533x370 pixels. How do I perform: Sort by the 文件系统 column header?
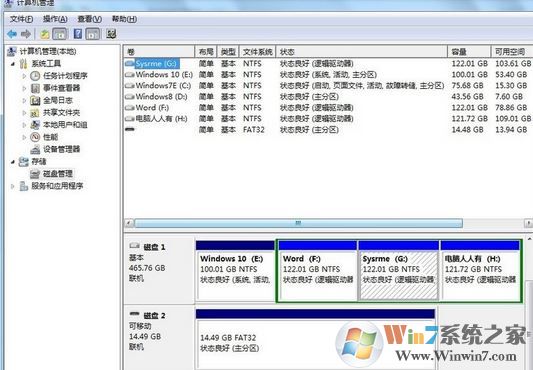[257, 52]
